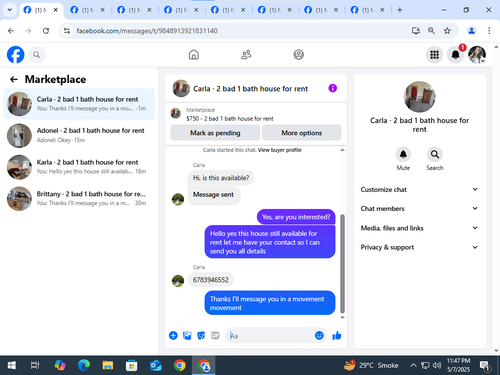This screenshot has width=500, height=375.
Task: Open the plus more actions icon
Action: pos(173,335)
